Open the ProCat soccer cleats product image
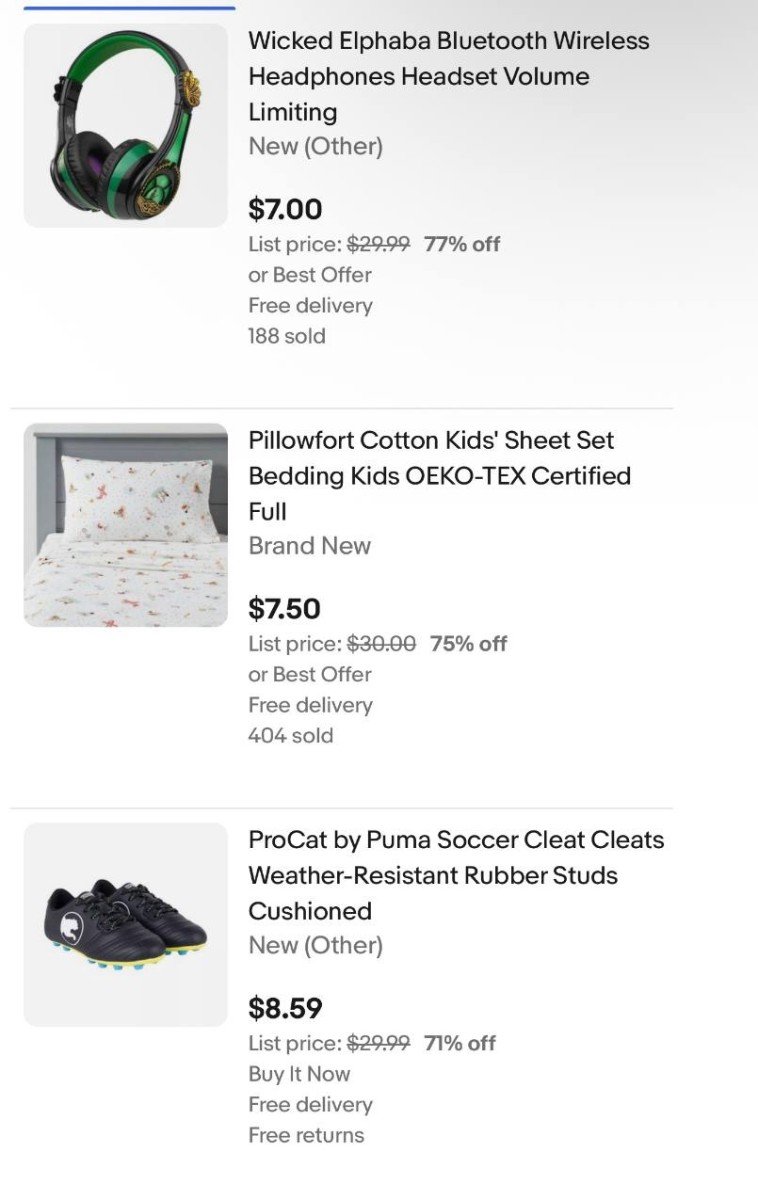 click(125, 924)
